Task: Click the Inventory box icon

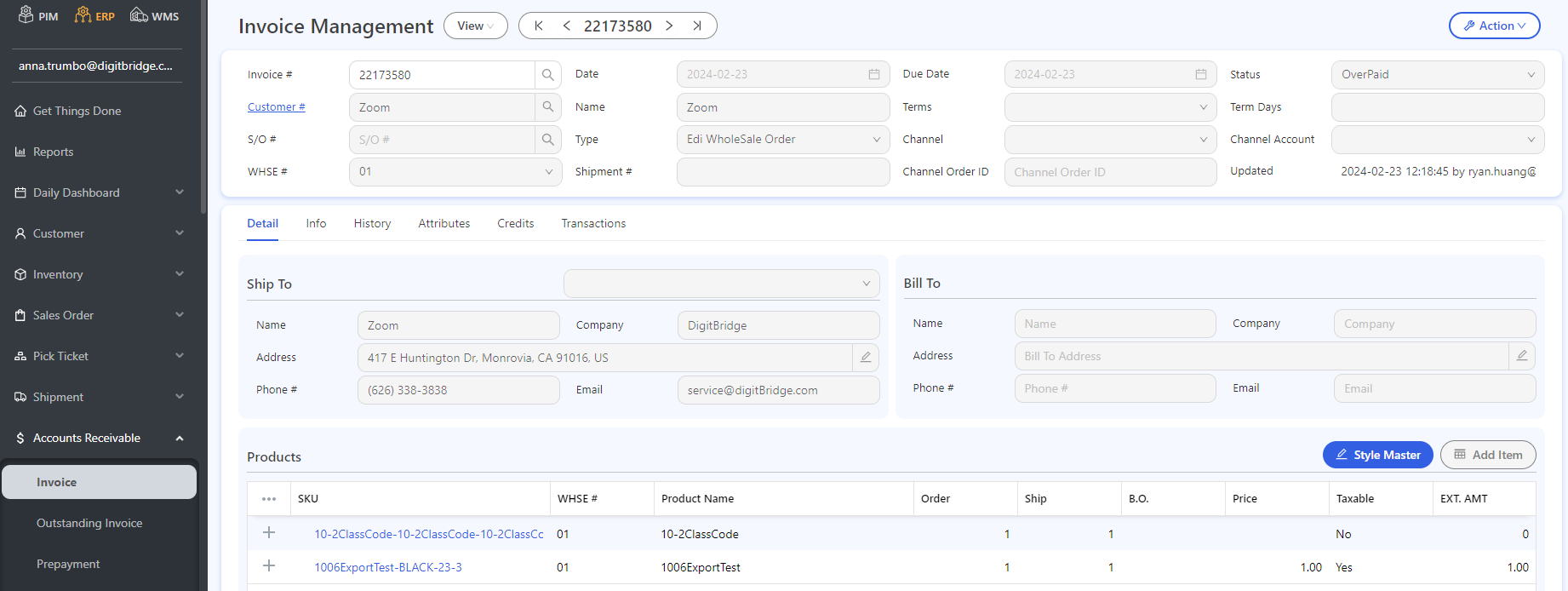Action: click(x=20, y=274)
